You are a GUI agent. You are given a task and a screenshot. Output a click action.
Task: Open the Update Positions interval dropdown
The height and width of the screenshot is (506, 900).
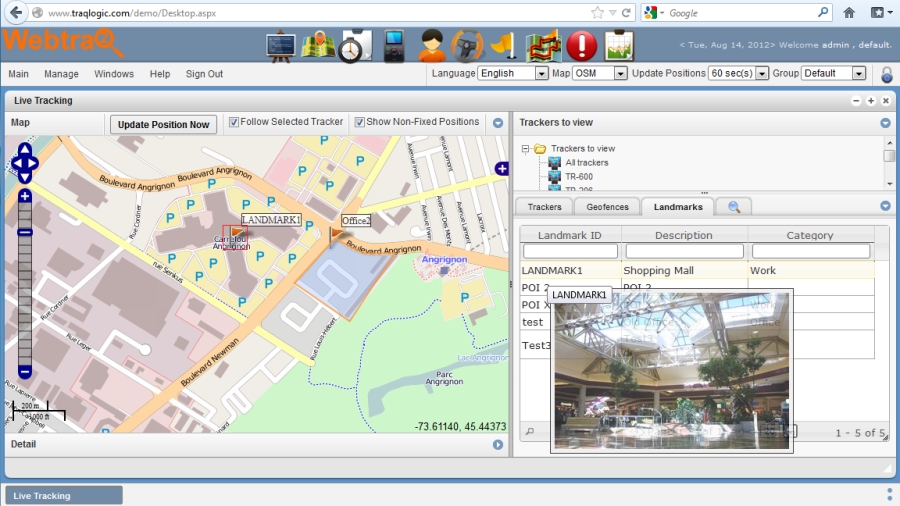pyautogui.click(x=738, y=73)
